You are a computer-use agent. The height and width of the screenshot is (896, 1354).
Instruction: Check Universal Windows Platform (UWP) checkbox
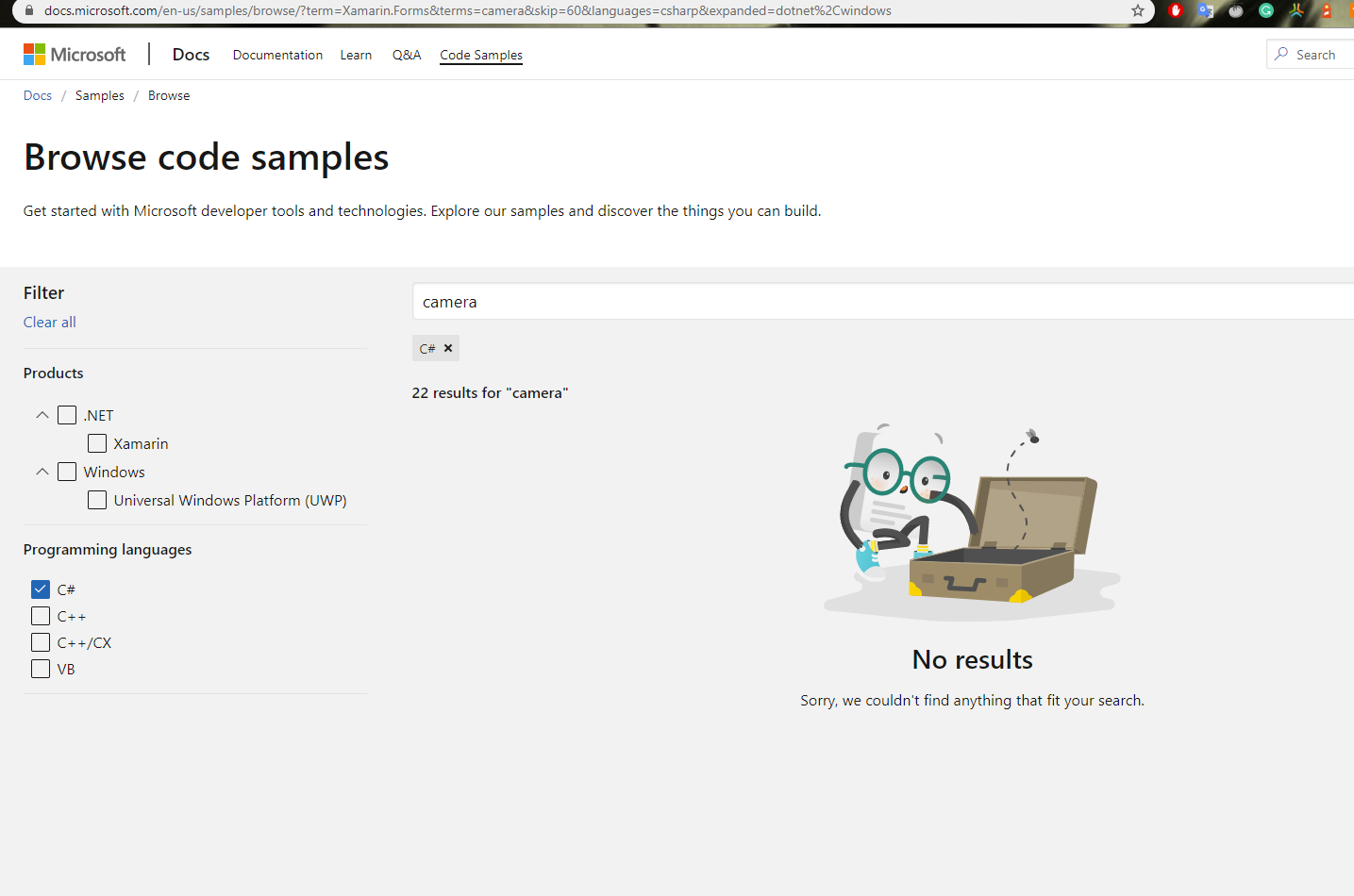tap(97, 500)
